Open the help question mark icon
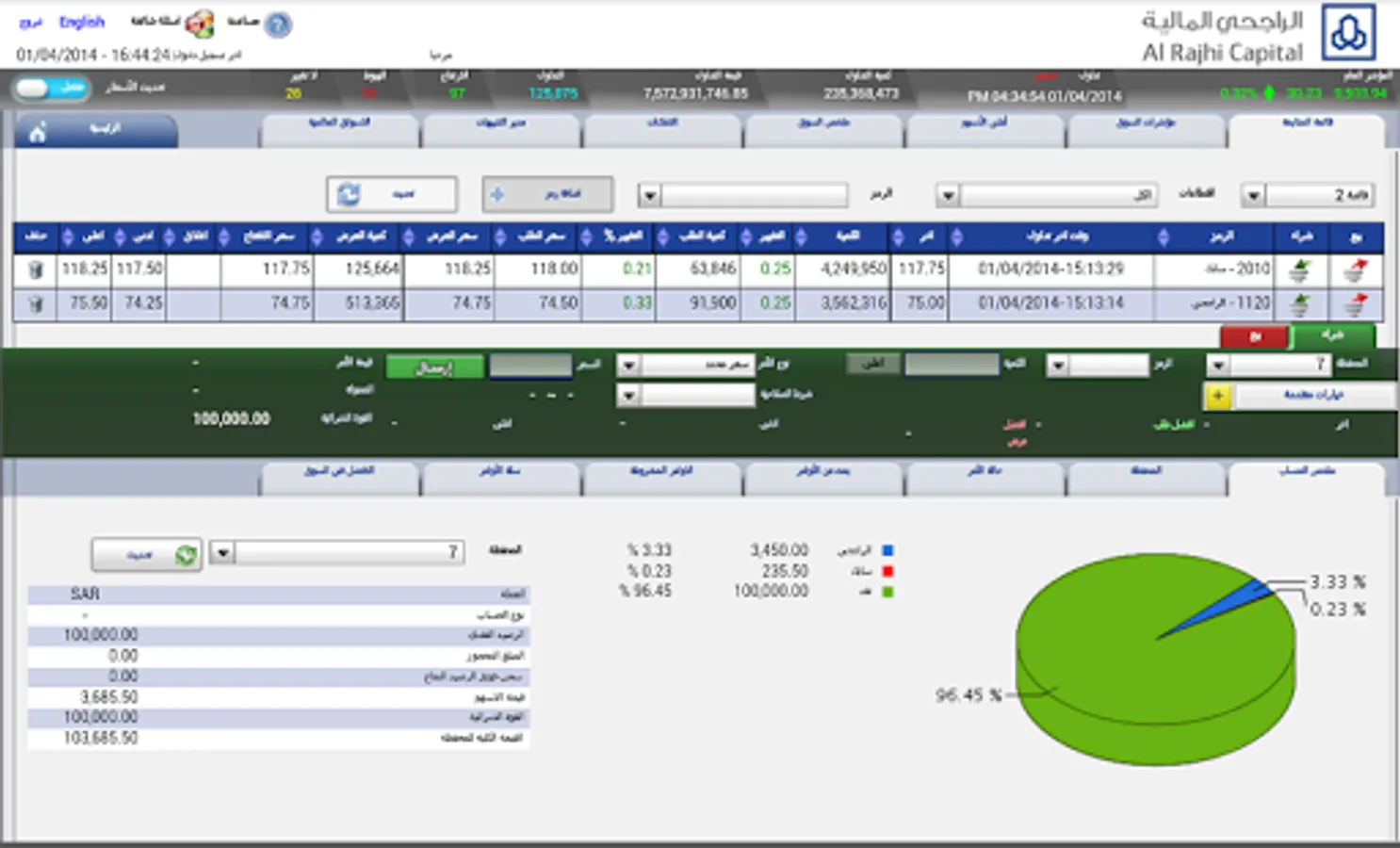 (278, 24)
